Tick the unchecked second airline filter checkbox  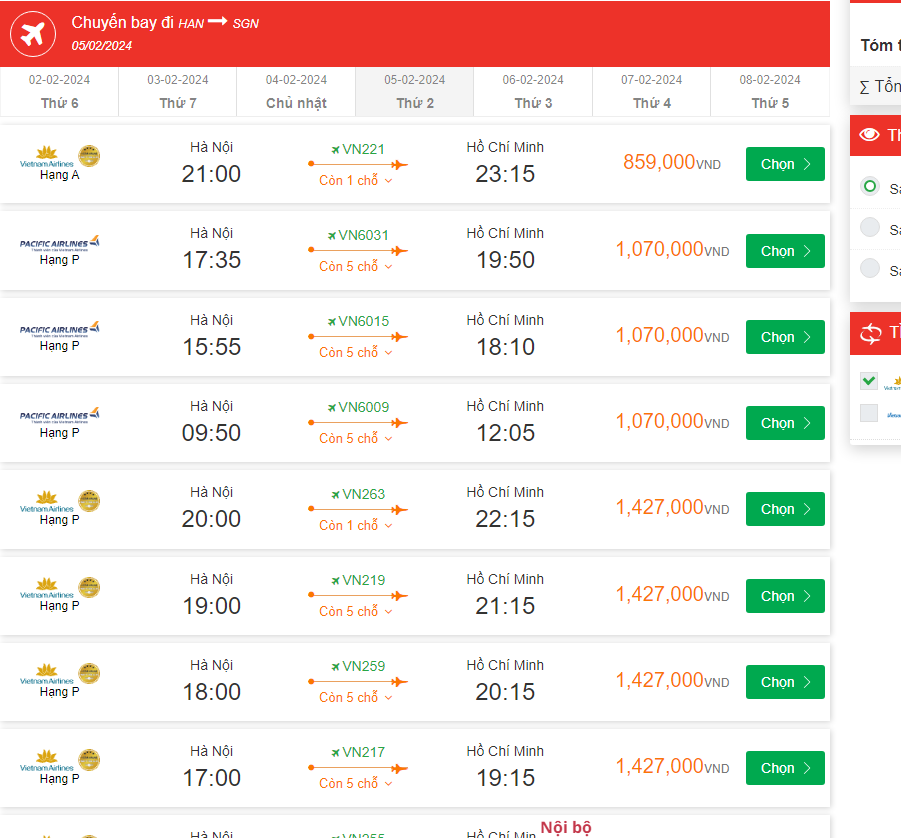coord(869,412)
